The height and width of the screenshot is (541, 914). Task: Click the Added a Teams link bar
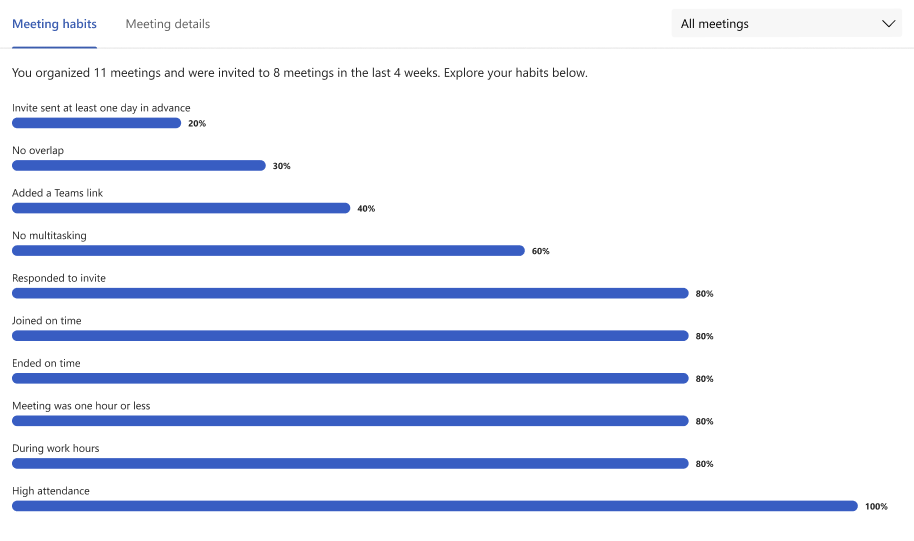[x=181, y=208]
